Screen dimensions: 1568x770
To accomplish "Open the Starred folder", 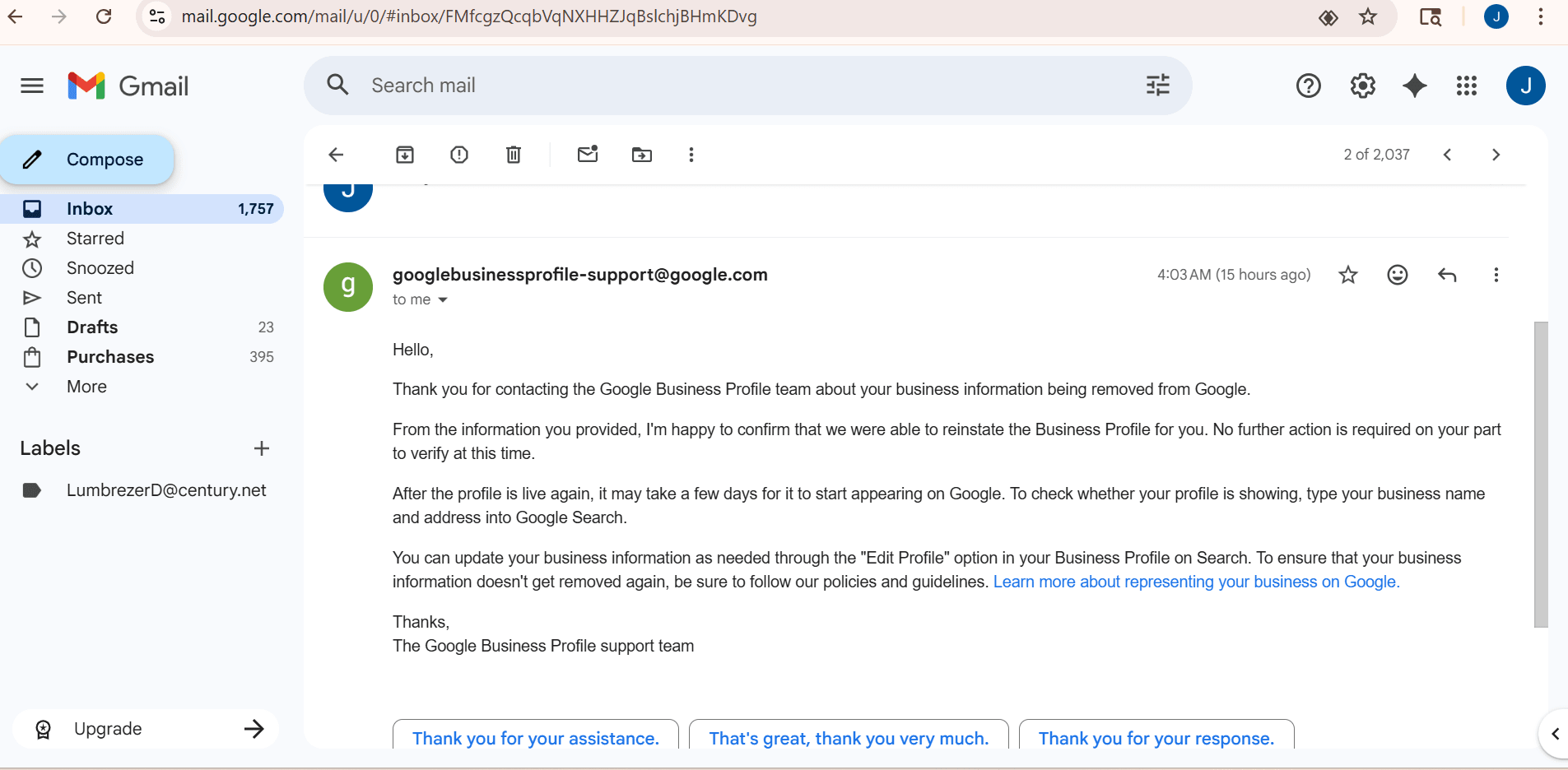I will point(142,239).
